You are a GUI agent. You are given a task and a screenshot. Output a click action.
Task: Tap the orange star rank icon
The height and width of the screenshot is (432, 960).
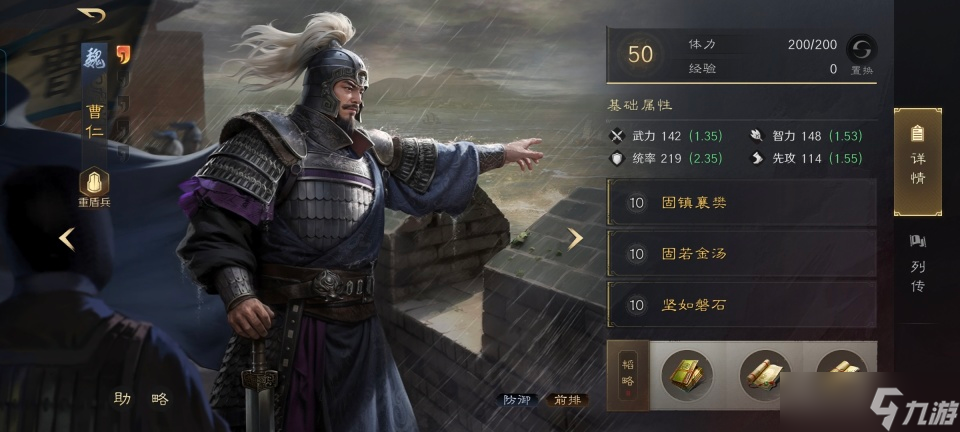[x=124, y=55]
